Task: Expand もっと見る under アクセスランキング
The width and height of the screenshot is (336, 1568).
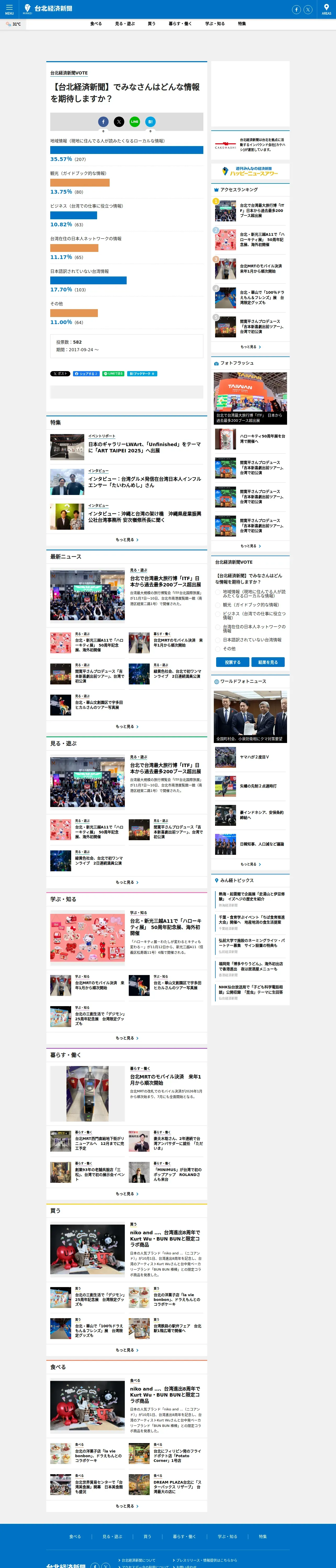Action: point(251,347)
